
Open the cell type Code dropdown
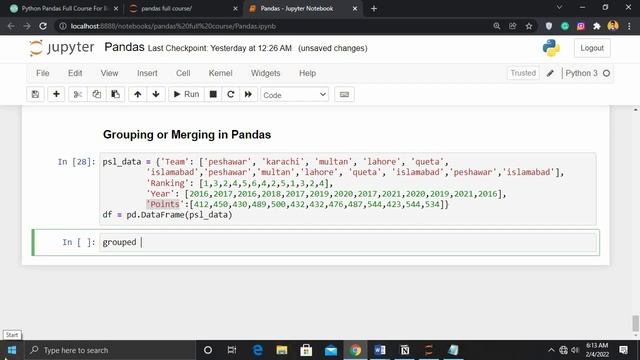tap(294, 95)
